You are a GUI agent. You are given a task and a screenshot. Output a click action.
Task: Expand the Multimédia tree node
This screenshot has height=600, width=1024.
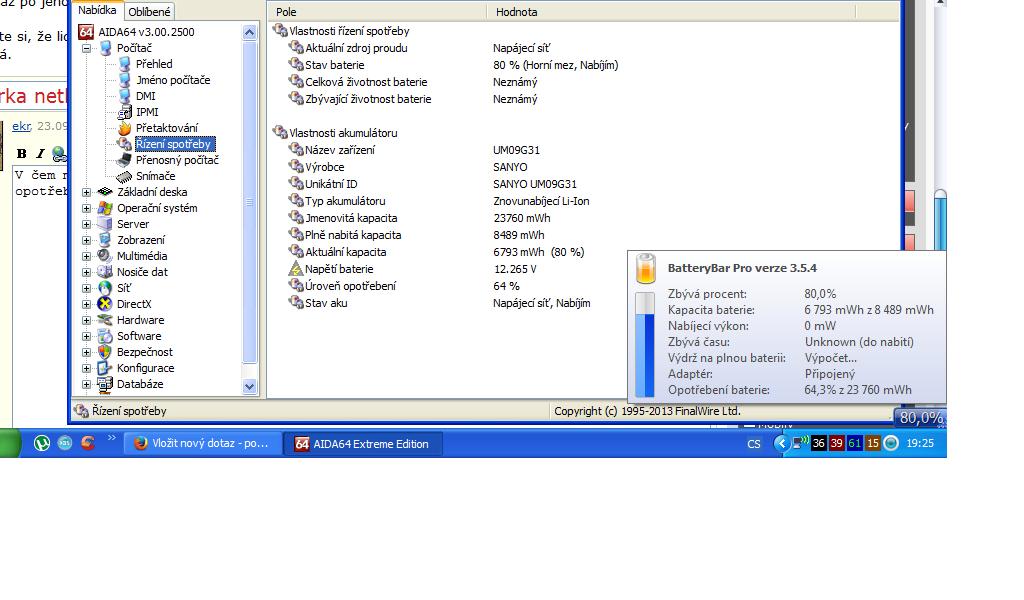86,256
